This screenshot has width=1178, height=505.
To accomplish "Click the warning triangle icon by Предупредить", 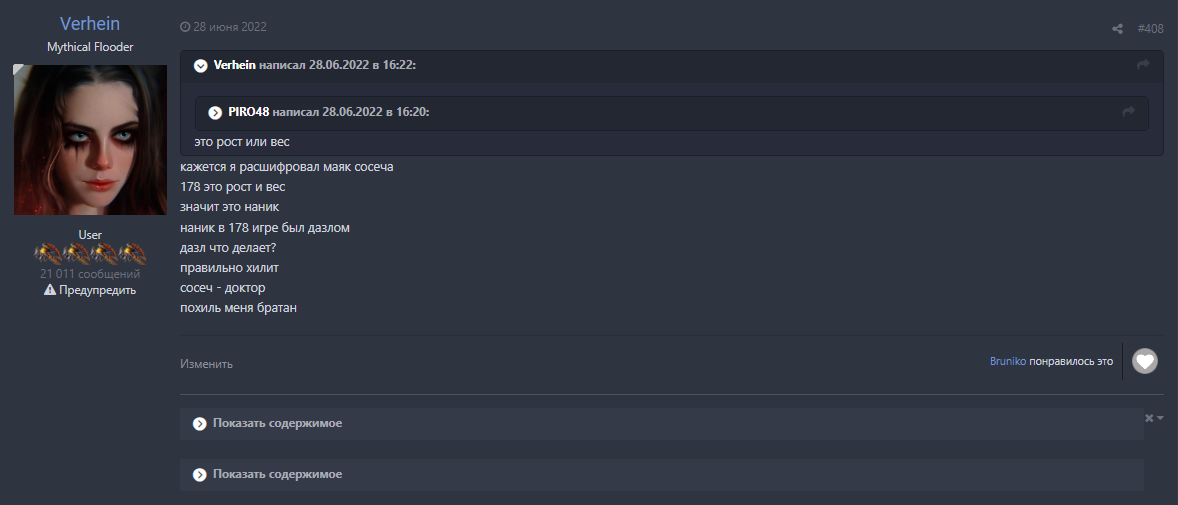I will (x=50, y=290).
